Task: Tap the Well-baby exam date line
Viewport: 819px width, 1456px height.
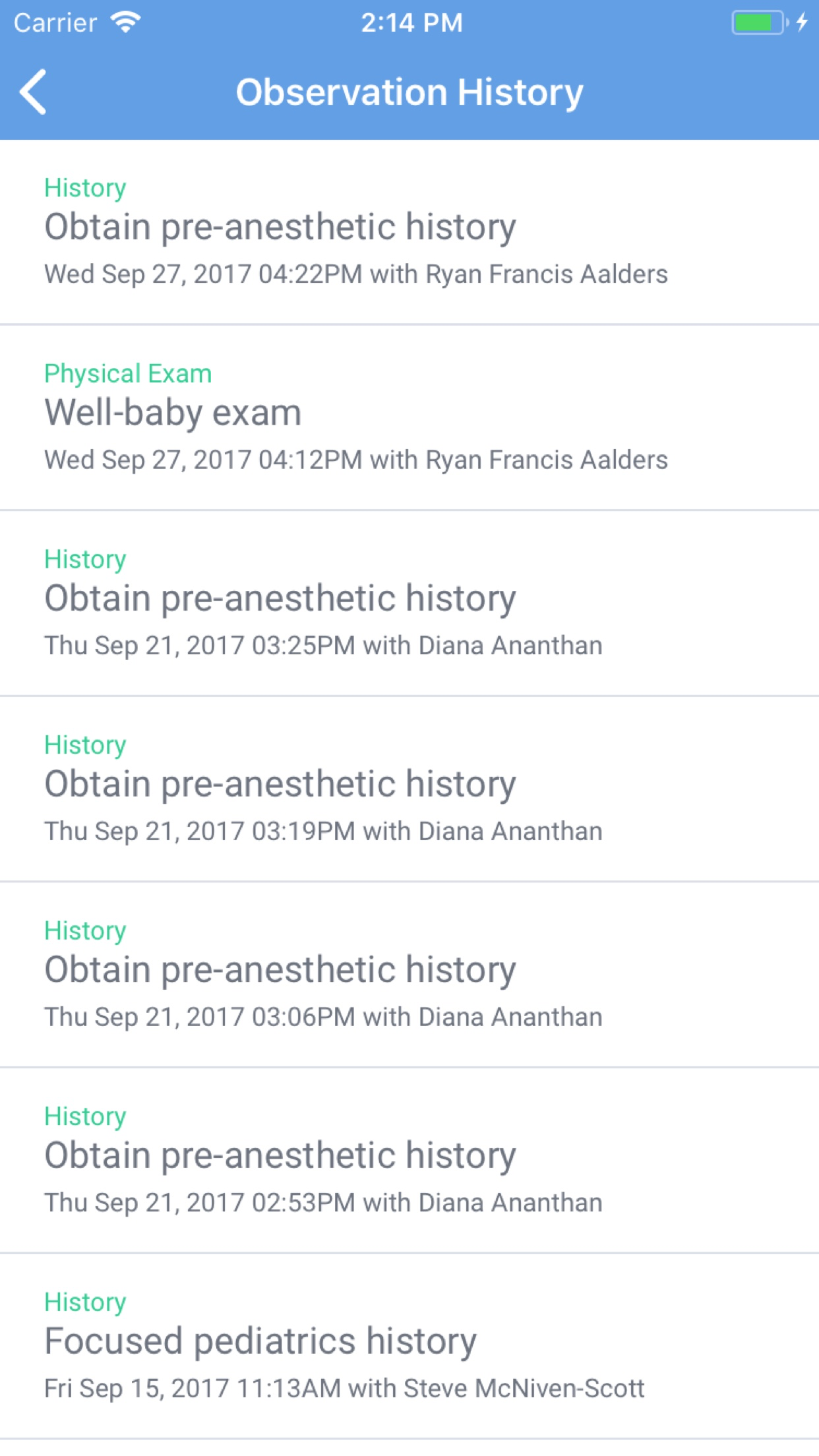Action: [356, 458]
